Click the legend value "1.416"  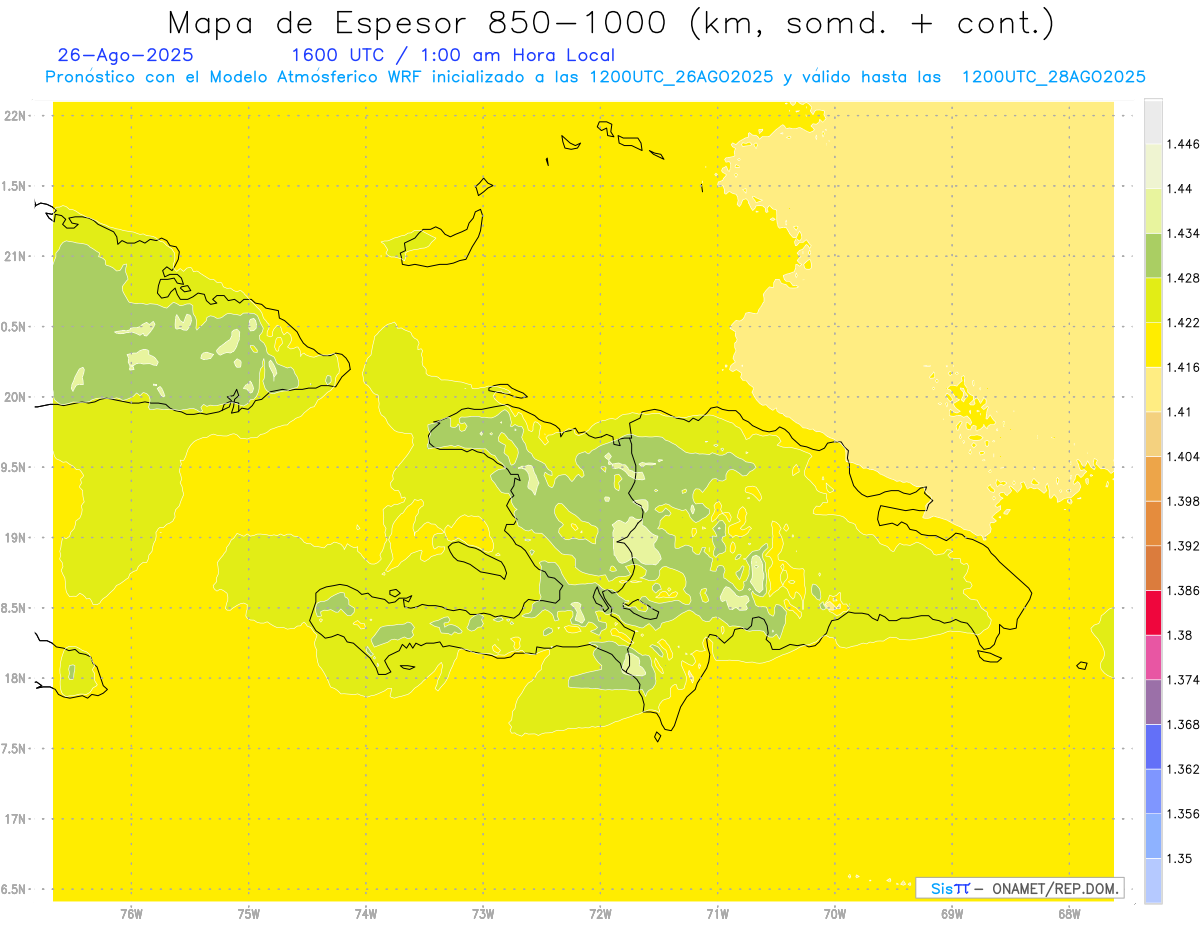coord(1183,367)
